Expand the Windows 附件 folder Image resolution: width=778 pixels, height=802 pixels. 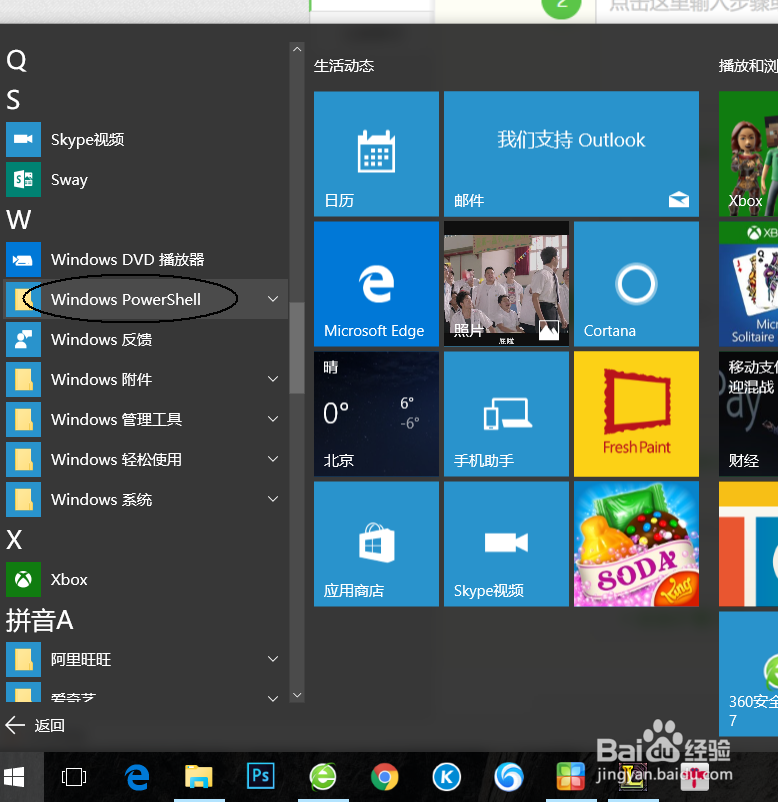point(273,378)
